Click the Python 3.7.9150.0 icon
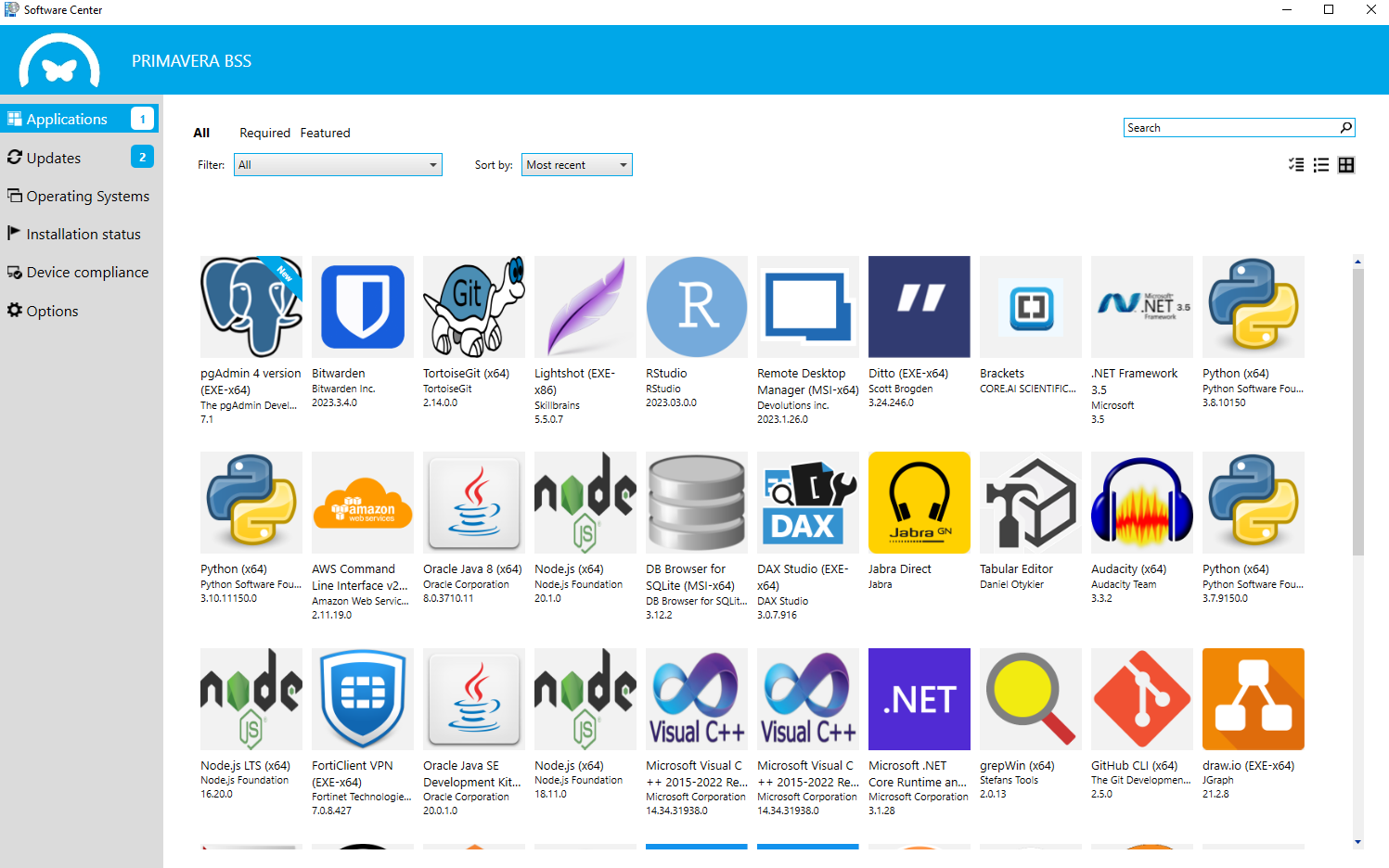The image size is (1389, 868). (1254, 503)
